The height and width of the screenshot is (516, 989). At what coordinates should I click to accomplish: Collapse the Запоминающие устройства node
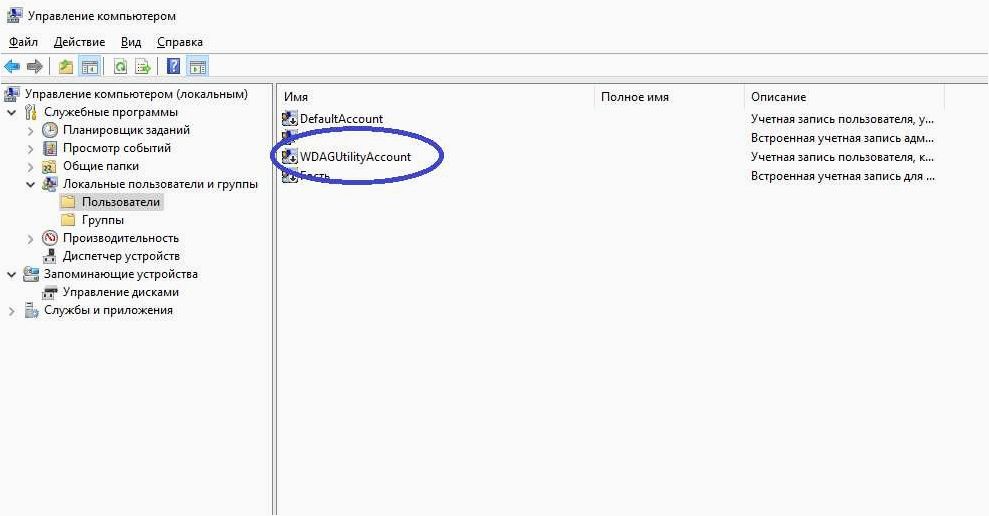coord(11,274)
